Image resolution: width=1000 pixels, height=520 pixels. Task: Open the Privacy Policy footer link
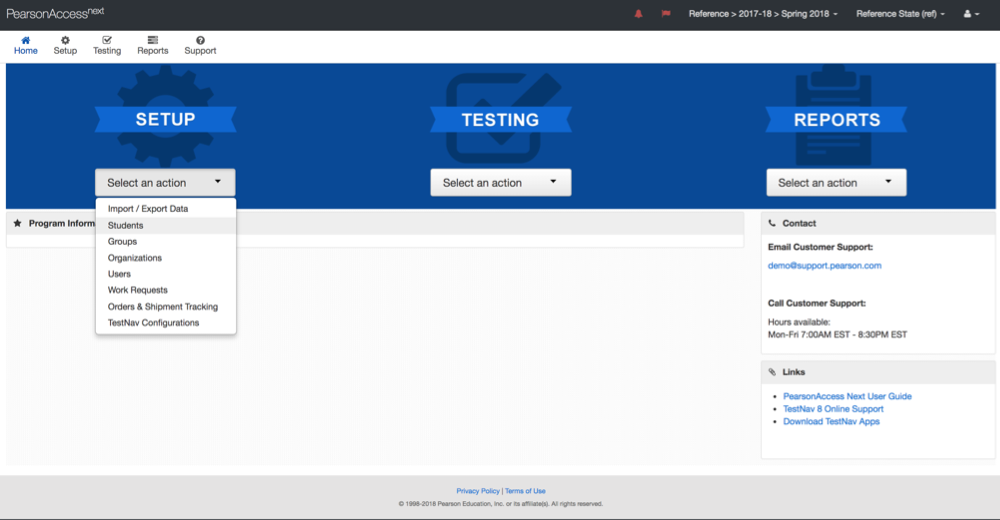coord(478,491)
